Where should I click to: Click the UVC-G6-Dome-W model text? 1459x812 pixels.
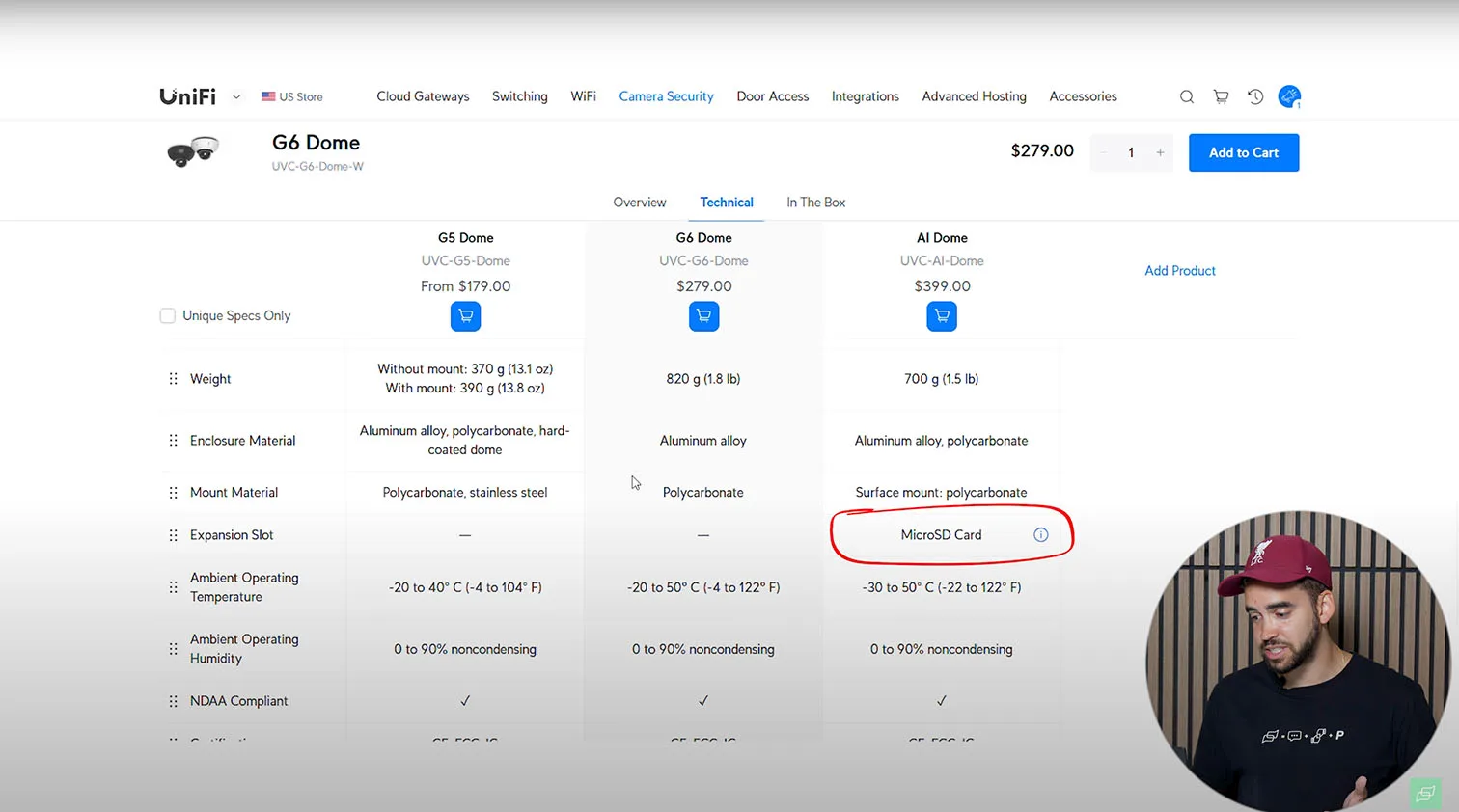pos(317,167)
